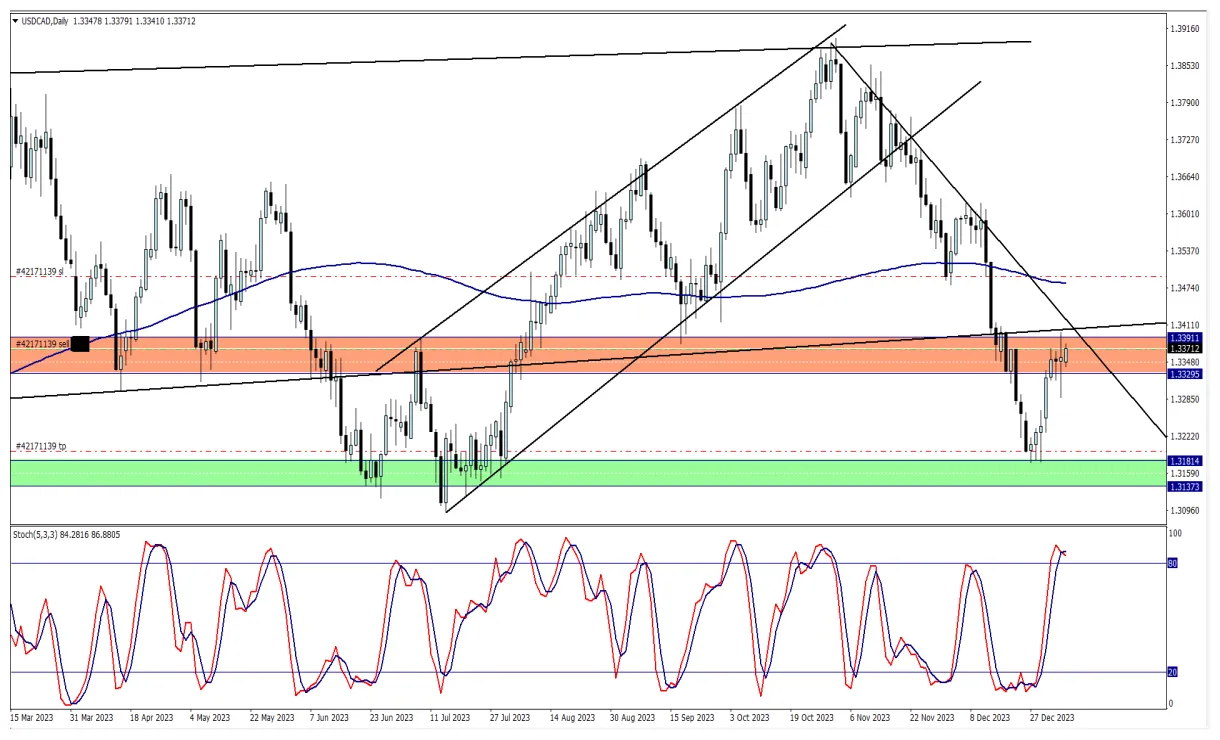Screen dimensions: 1220x740
Task: Click the #42171139 sl stop loss label
Action: click(x=40, y=271)
